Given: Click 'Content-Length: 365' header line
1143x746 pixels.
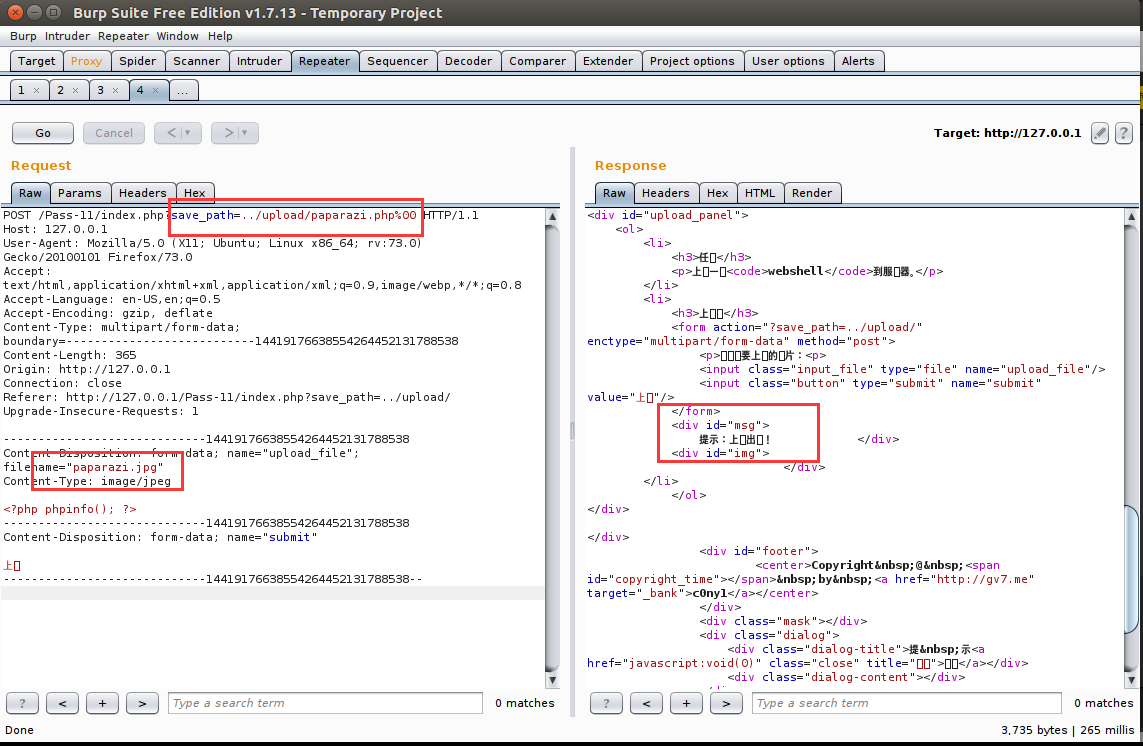Looking at the screenshot, I should (70, 355).
